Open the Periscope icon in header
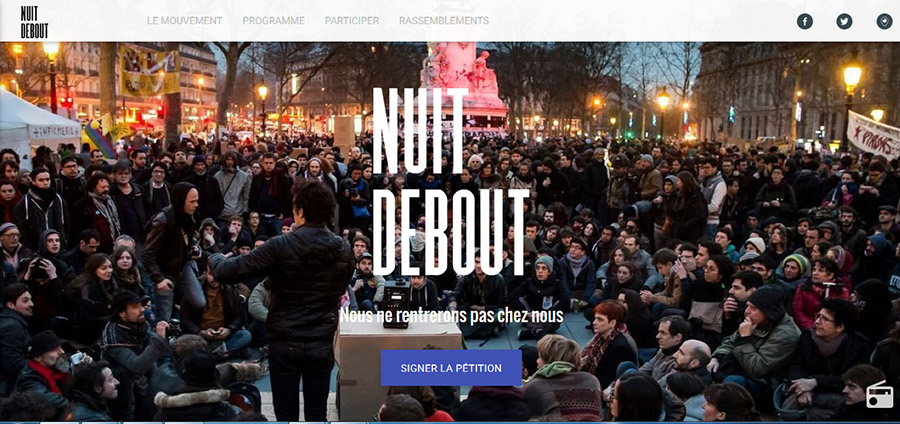 click(x=885, y=22)
